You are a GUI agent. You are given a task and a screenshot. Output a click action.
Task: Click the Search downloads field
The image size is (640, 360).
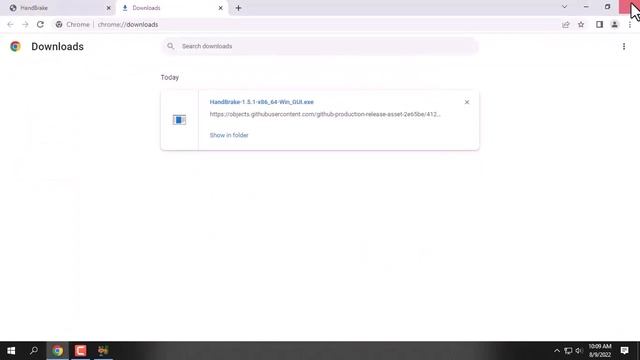pos(320,46)
